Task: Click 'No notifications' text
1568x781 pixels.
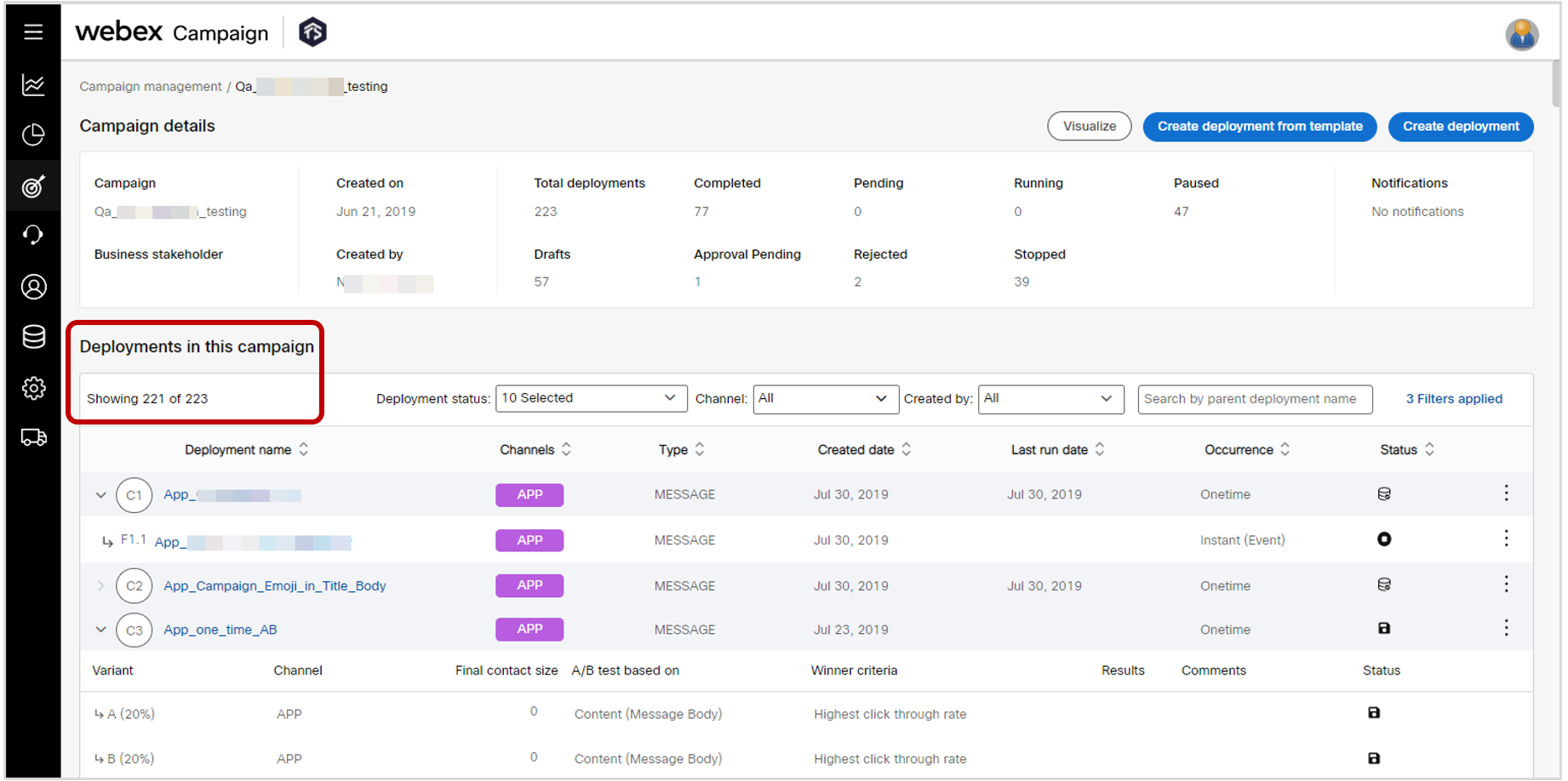Action: click(1417, 212)
